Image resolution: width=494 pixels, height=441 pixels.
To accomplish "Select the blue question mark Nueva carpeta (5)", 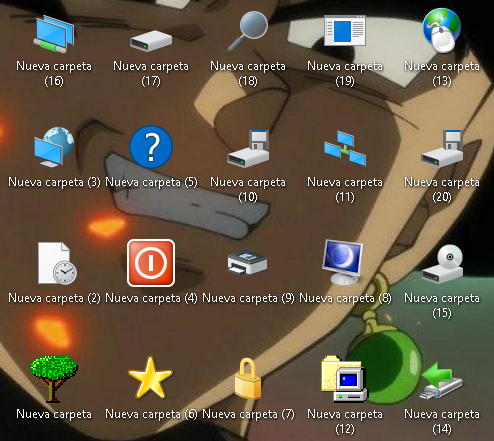I will pos(151,147).
